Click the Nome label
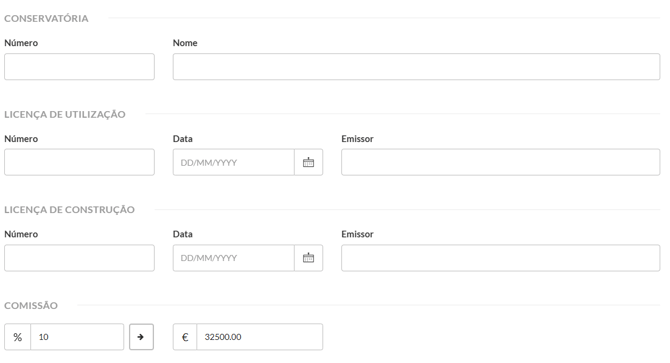Image resolution: width=670 pixels, height=363 pixels. pos(185,43)
